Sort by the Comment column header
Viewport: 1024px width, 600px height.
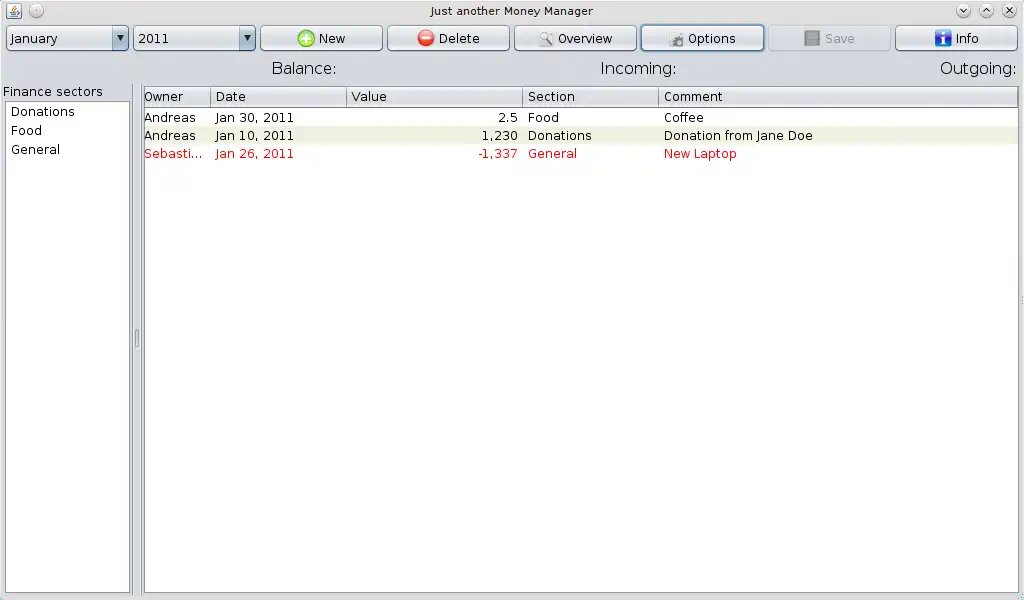pyautogui.click(x=838, y=97)
